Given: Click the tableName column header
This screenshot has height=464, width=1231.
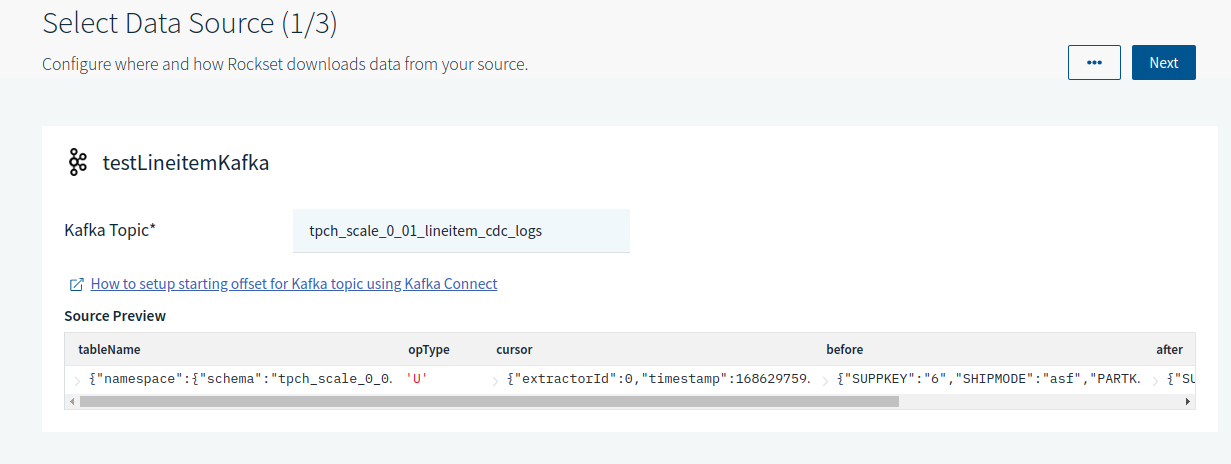Looking at the screenshot, I should click(x=109, y=350).
